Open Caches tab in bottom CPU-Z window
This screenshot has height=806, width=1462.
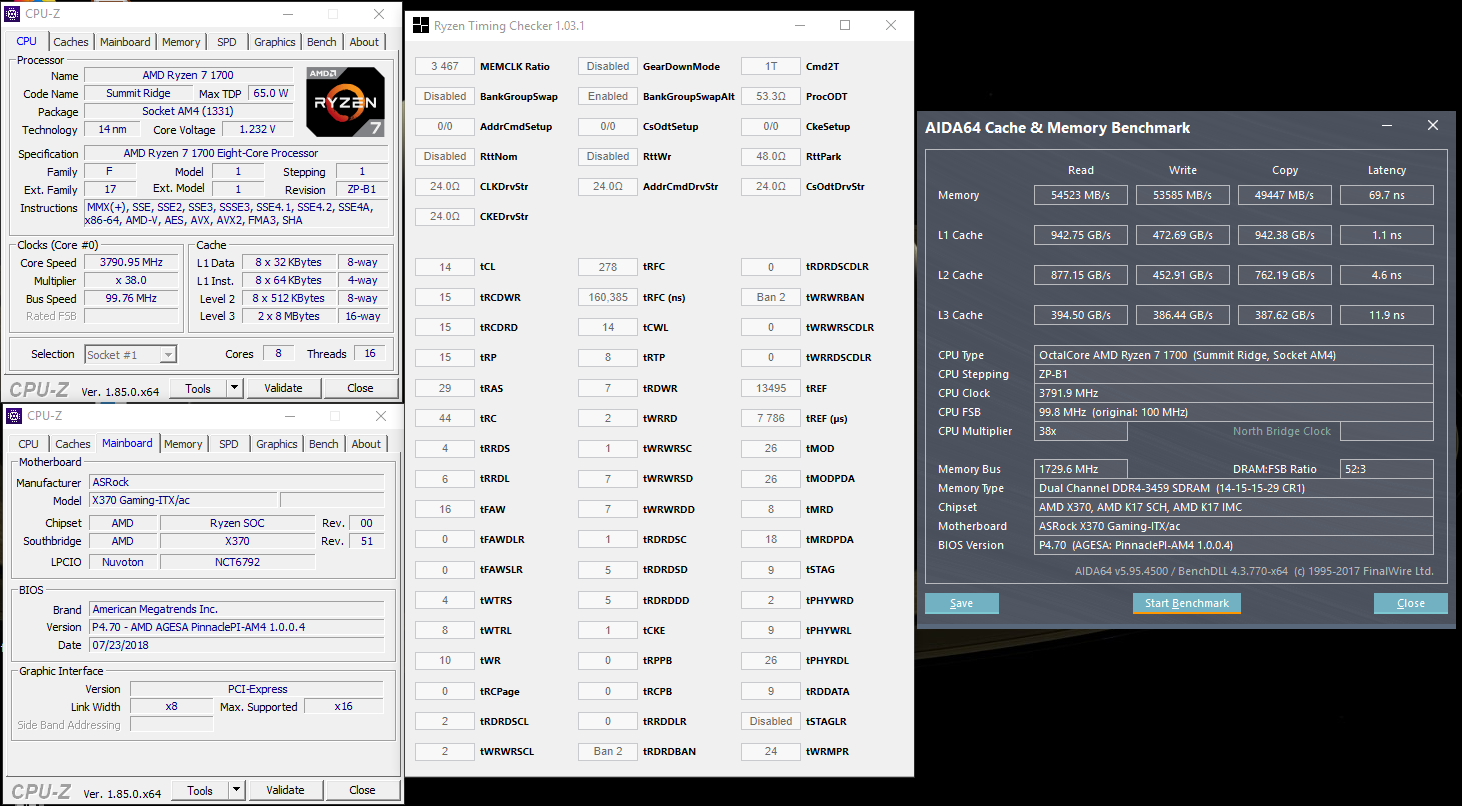pos(73,444)
